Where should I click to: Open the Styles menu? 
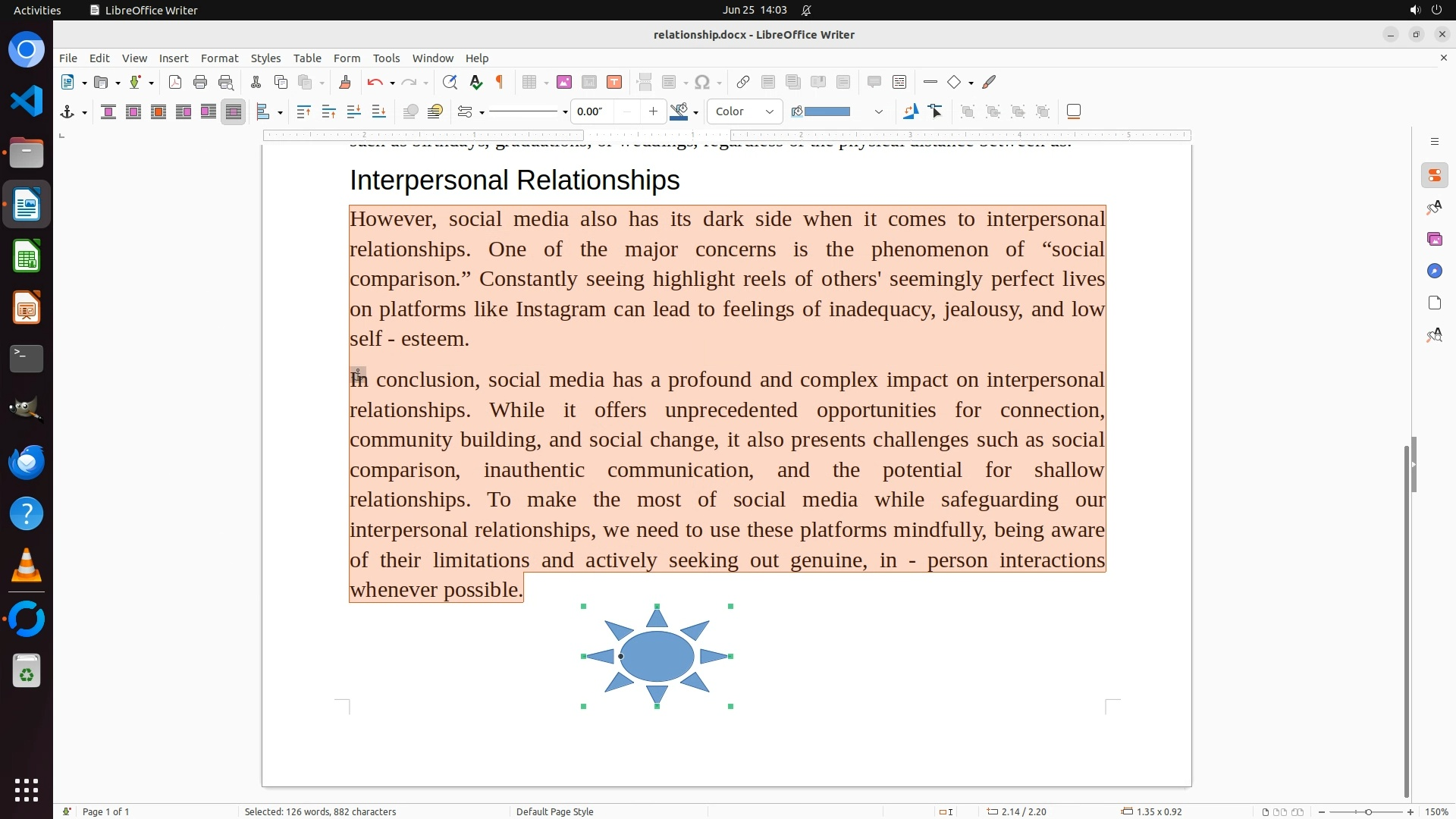point(265,58)
